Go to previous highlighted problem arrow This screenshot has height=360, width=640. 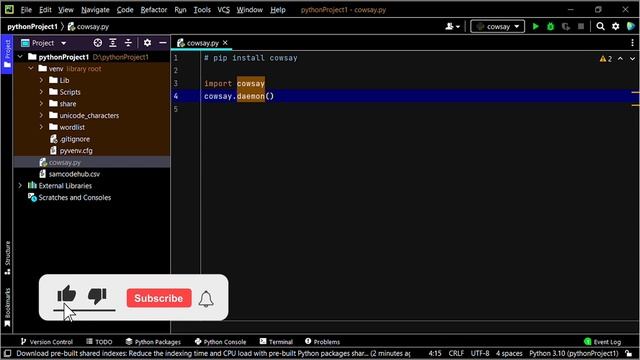[620, 59]
